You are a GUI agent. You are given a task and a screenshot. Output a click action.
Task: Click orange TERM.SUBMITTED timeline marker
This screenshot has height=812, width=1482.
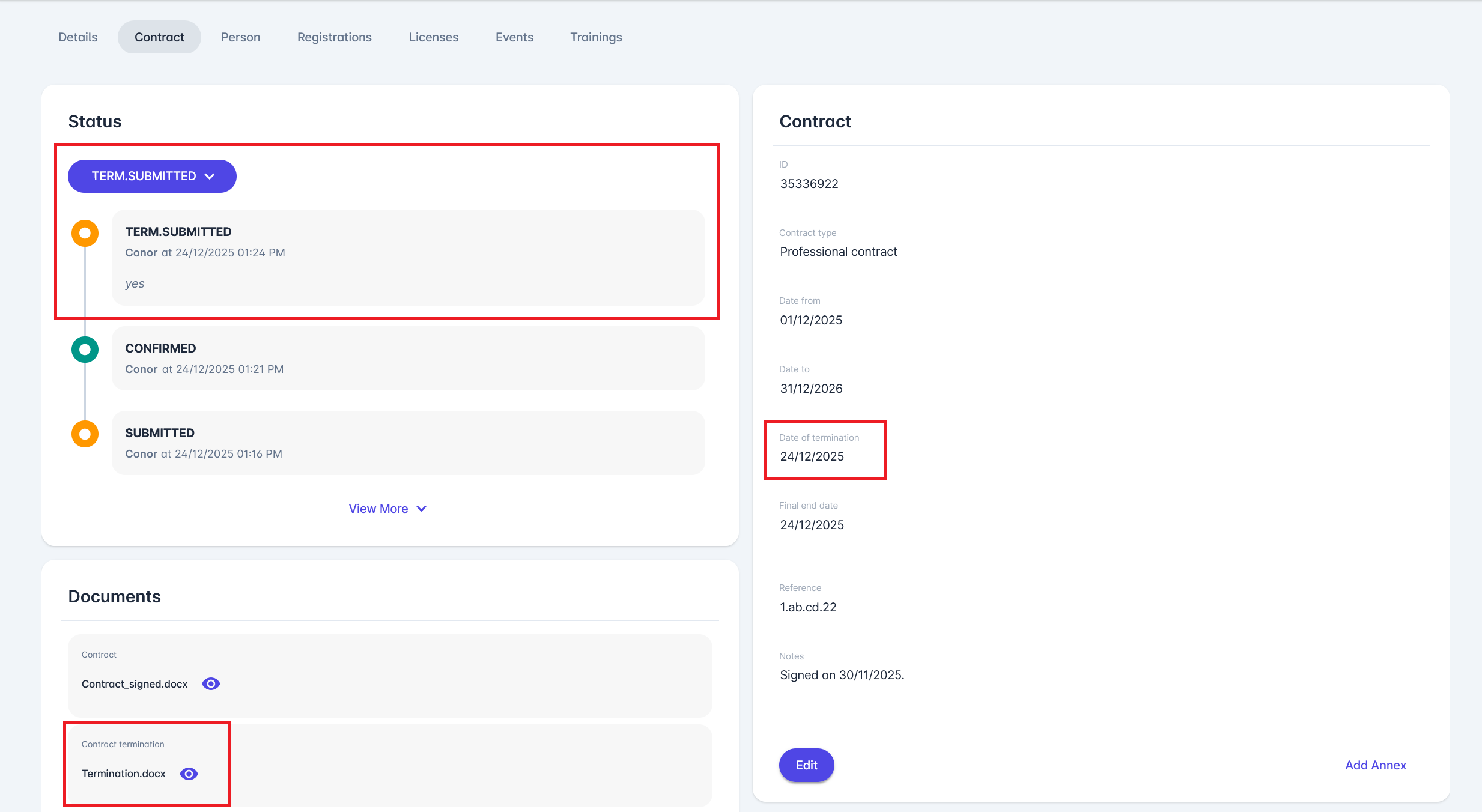(x=85, y=233)
